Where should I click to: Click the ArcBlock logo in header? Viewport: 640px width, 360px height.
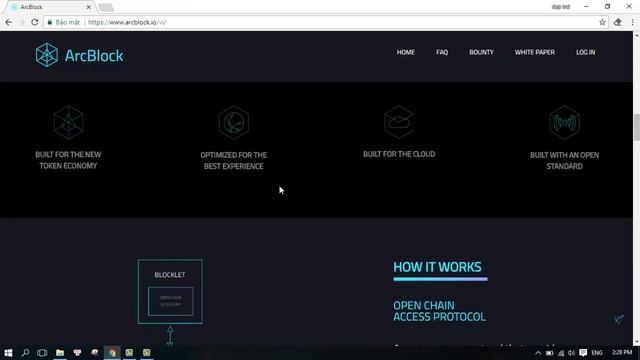coord(79,55)
